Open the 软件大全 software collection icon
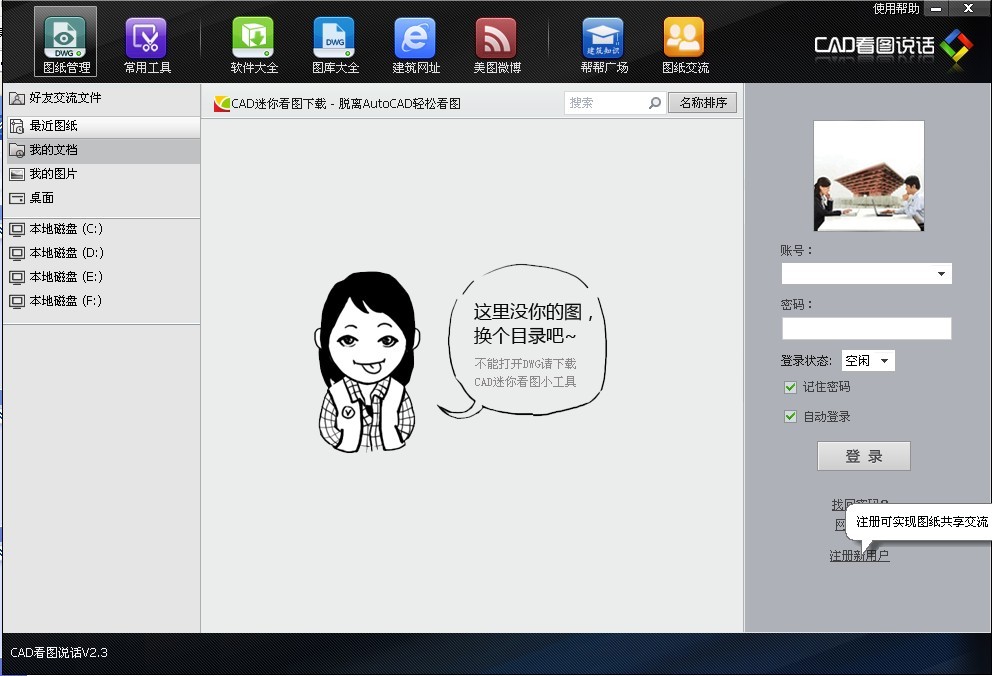The width and height of the screenshot is (992, 676). [x=254, y=40]
